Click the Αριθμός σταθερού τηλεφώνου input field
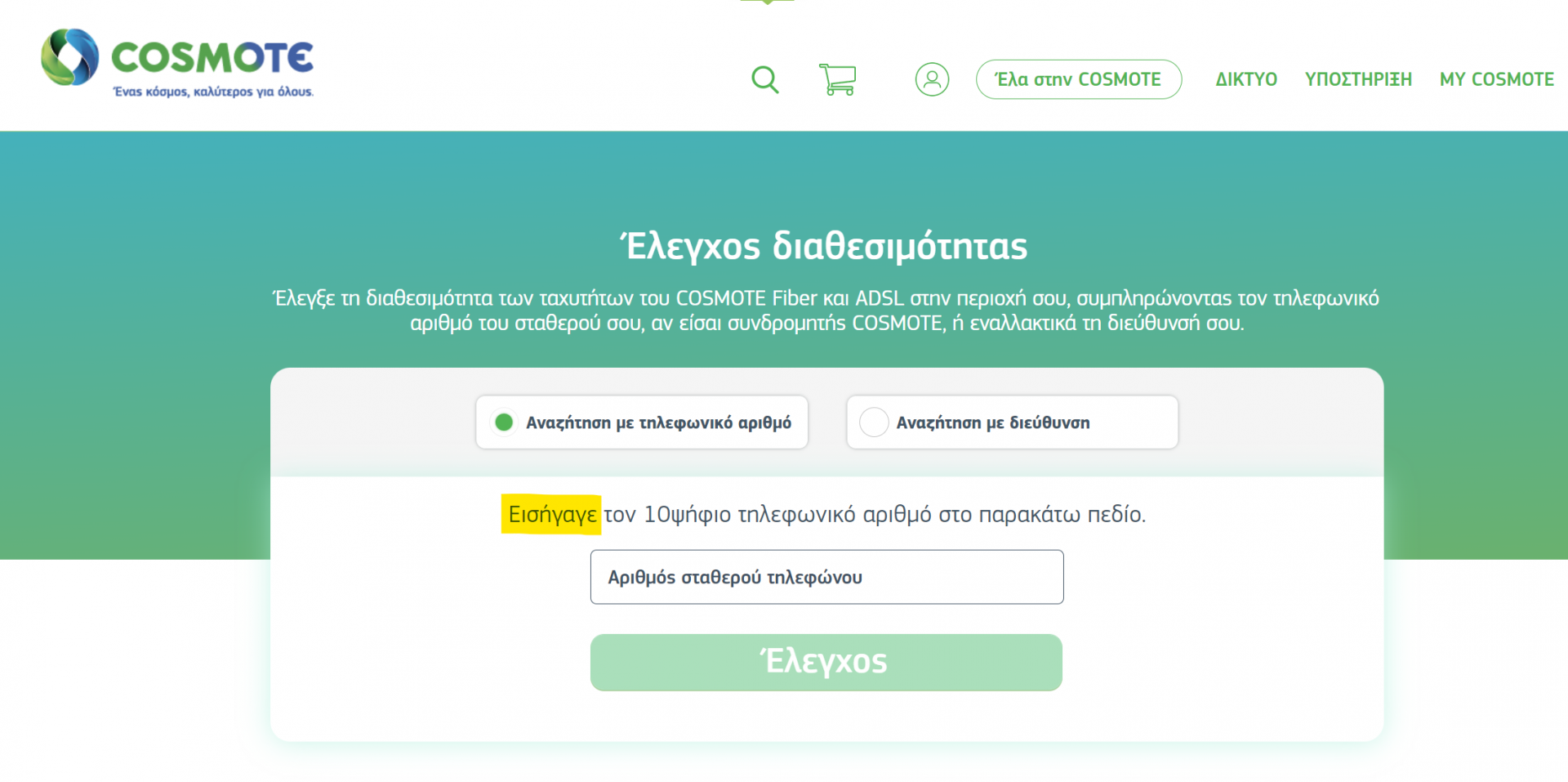Viewport: 1568px width, 782px height. pyautogui.click(x=826, y=577)
